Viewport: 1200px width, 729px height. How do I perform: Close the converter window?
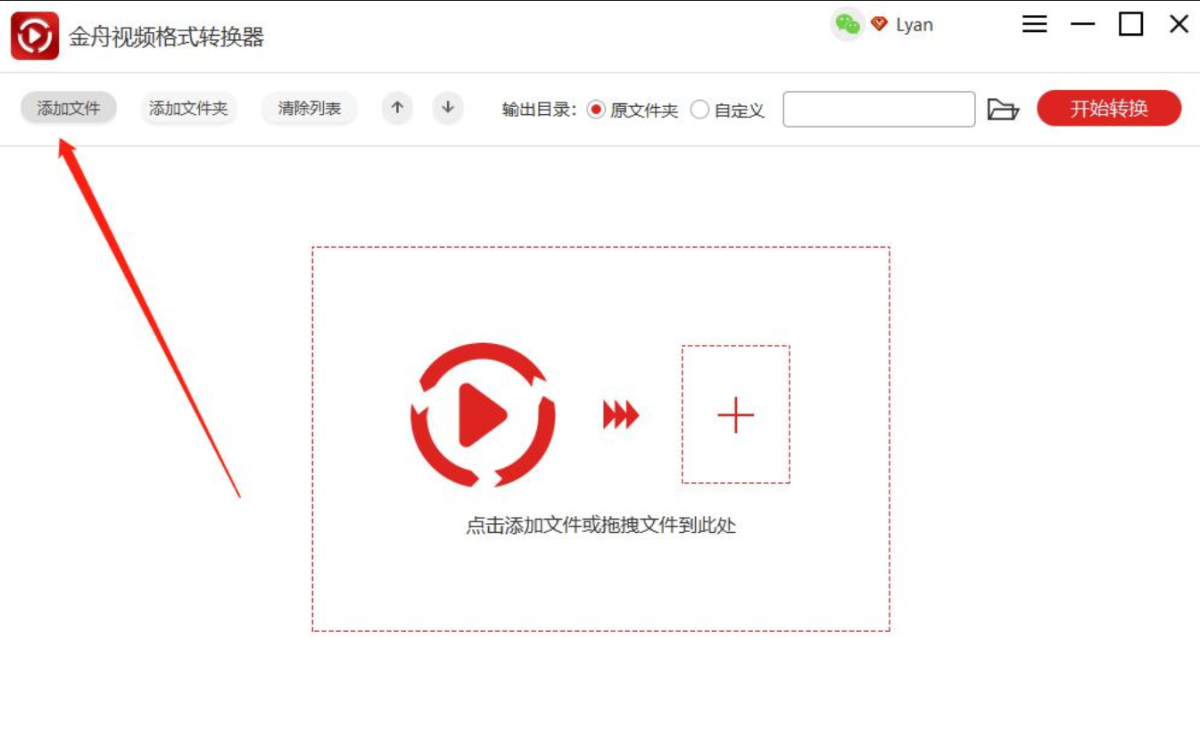point(1179,24)
